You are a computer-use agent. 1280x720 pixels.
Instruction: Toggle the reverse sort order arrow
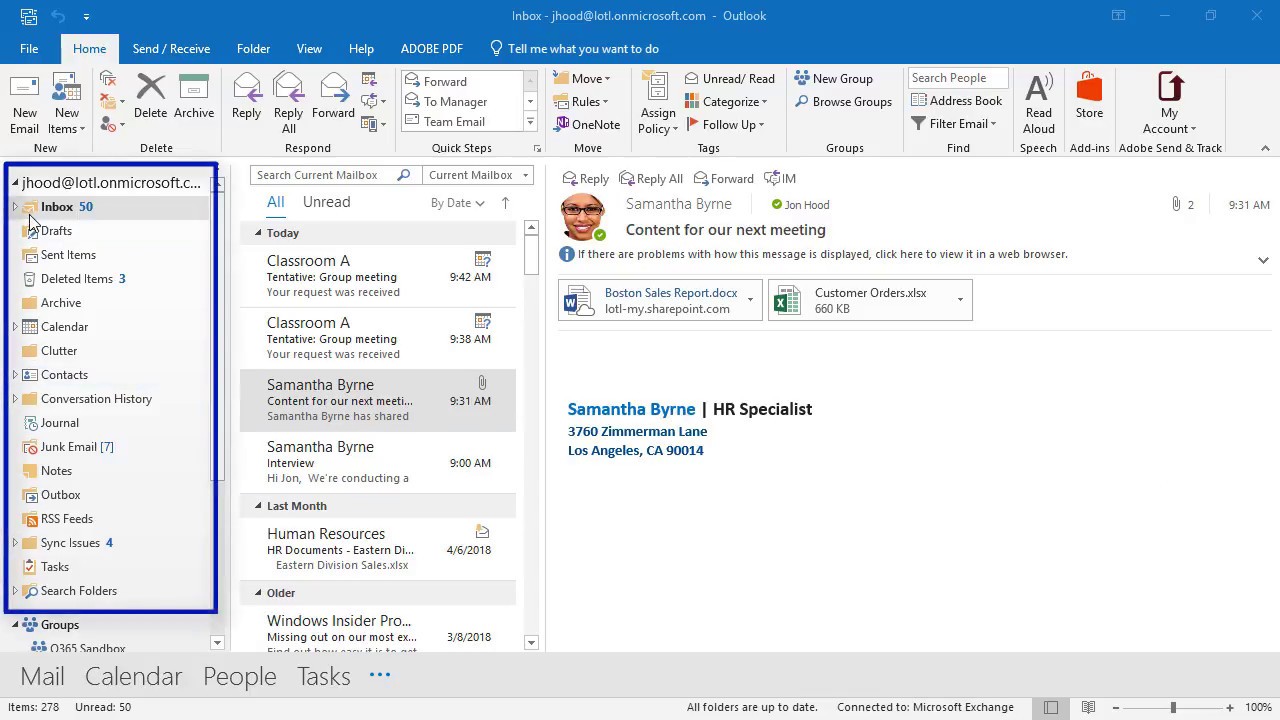tap(505, 203)
